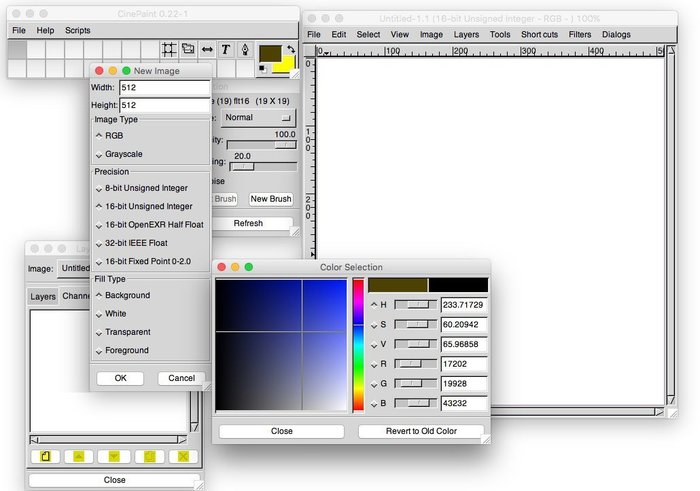Image resolution: width=700 pixels, height=491 pixels.
Task: Click Close button in Layers dialog
Action: (x=114, y=480)
